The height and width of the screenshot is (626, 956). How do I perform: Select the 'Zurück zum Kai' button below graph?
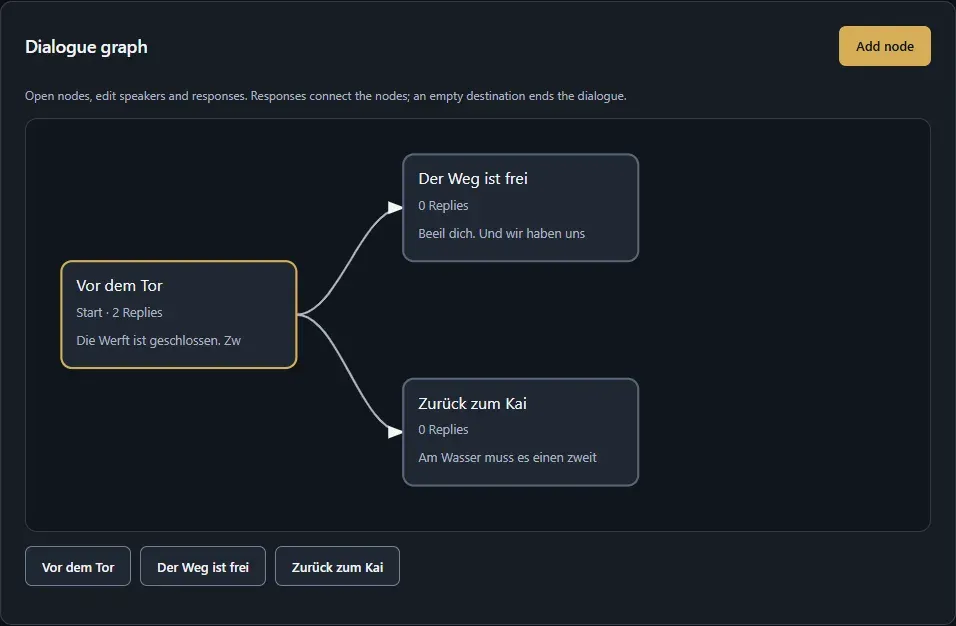(337, 566)
